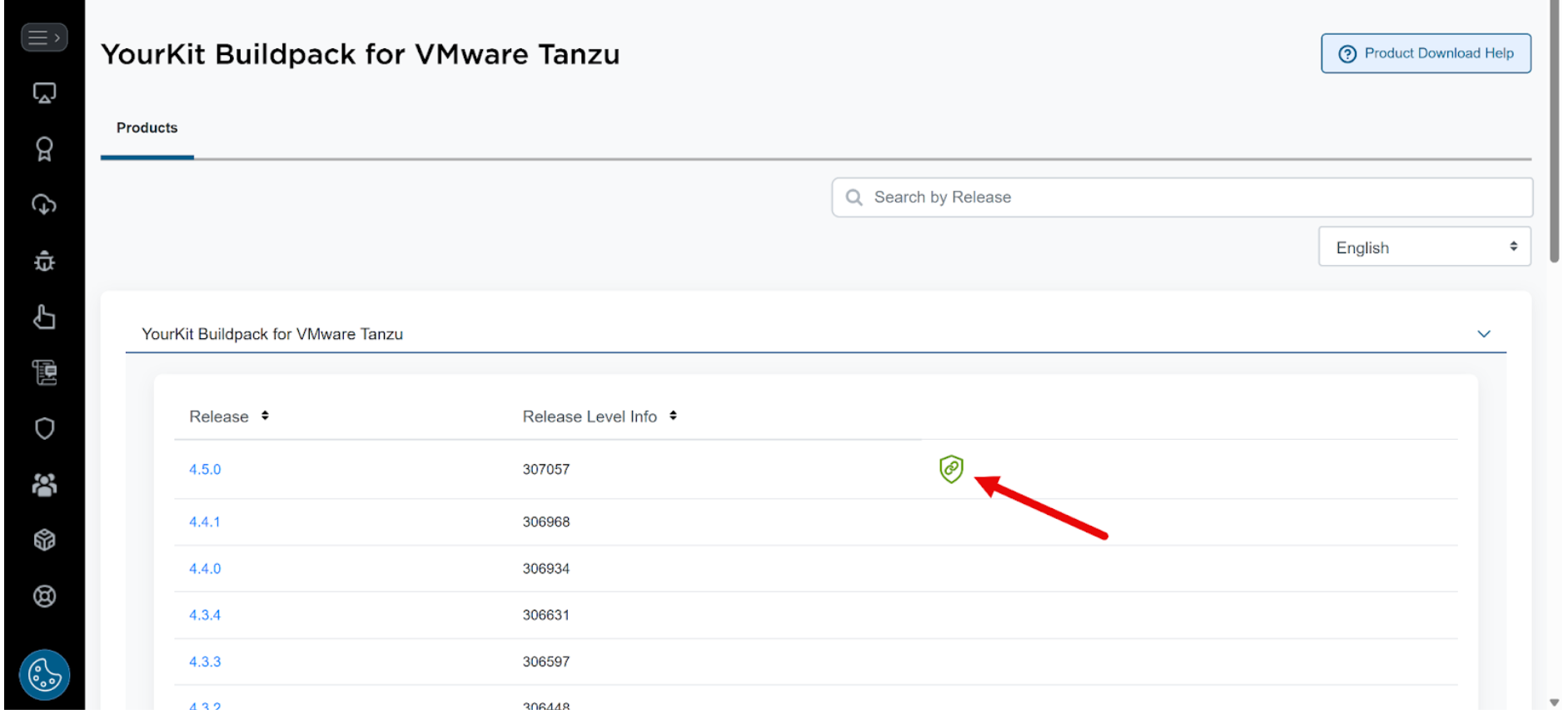Click release level info 306968

click(x=546, y=522)
